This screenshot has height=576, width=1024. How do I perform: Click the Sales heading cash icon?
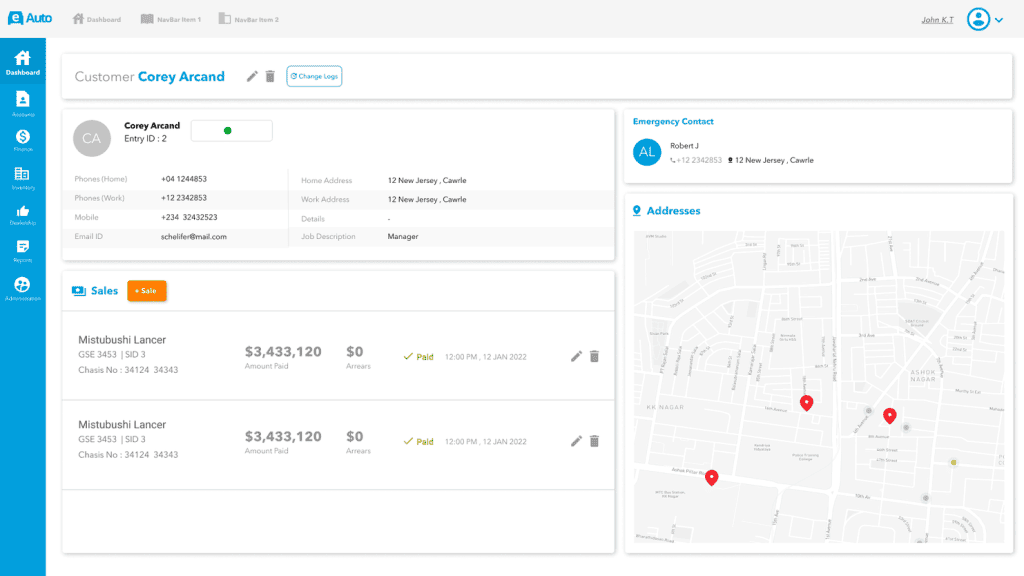(x=79, y=291)
